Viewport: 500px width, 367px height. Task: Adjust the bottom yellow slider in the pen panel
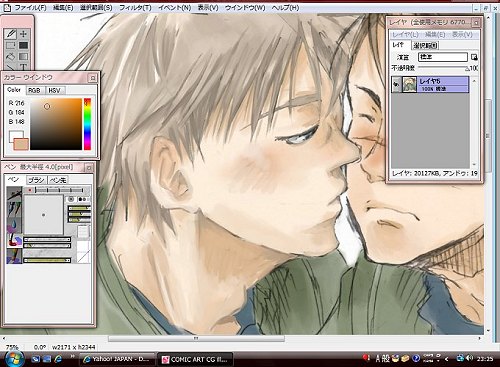(47, 260)
